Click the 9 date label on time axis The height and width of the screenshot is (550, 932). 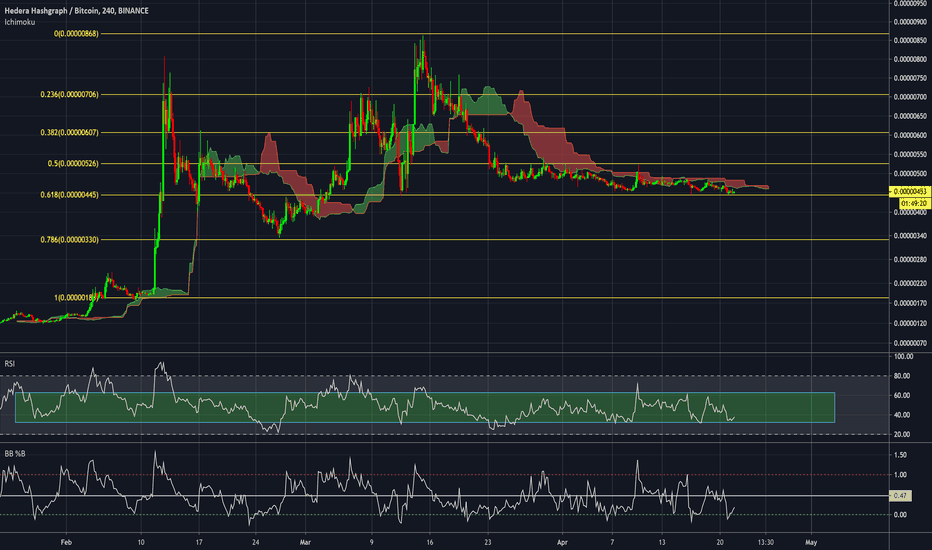pyautogui.click(x=371, y=542)
